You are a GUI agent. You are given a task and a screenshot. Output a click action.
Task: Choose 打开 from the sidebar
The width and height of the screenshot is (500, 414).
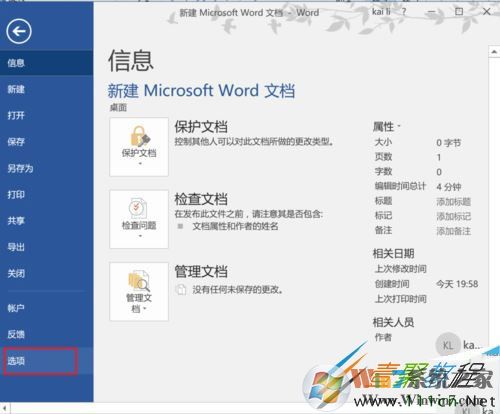coord(47,116)
